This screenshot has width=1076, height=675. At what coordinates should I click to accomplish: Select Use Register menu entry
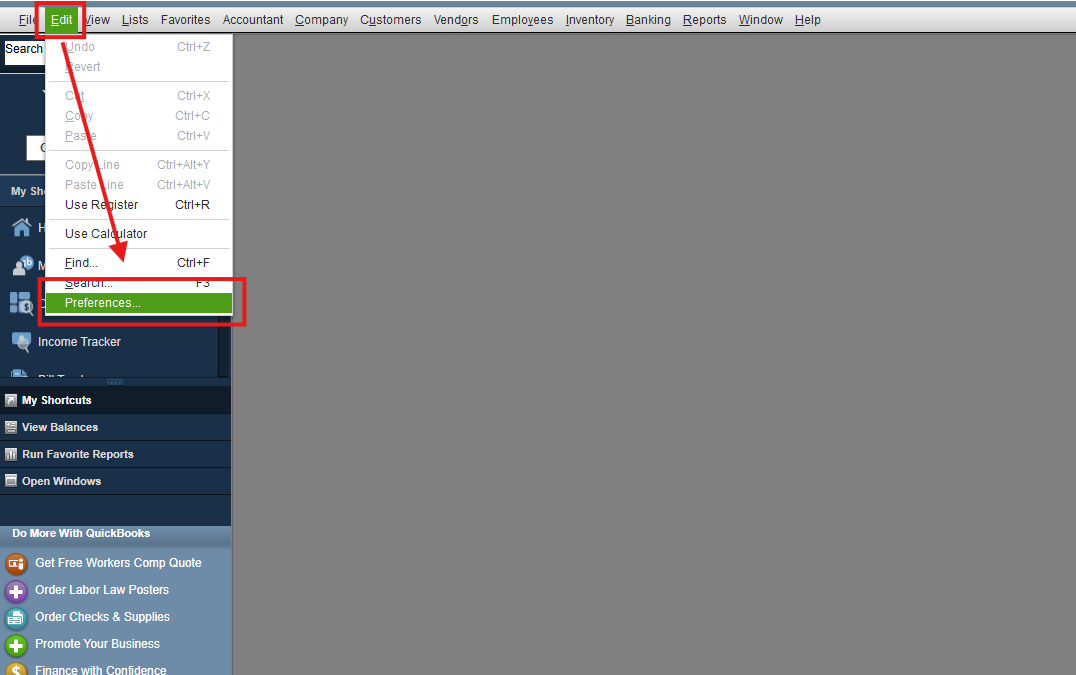click(x=139, y=204)
